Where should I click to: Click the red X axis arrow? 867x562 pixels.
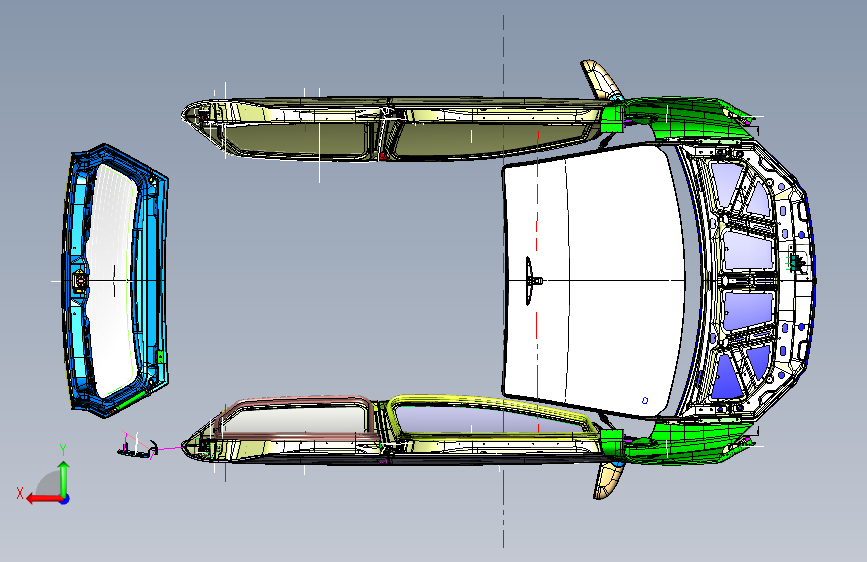(44, 498)
